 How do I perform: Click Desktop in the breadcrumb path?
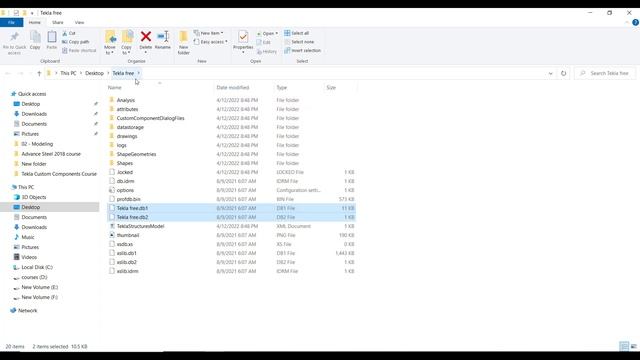click(94, 73)
